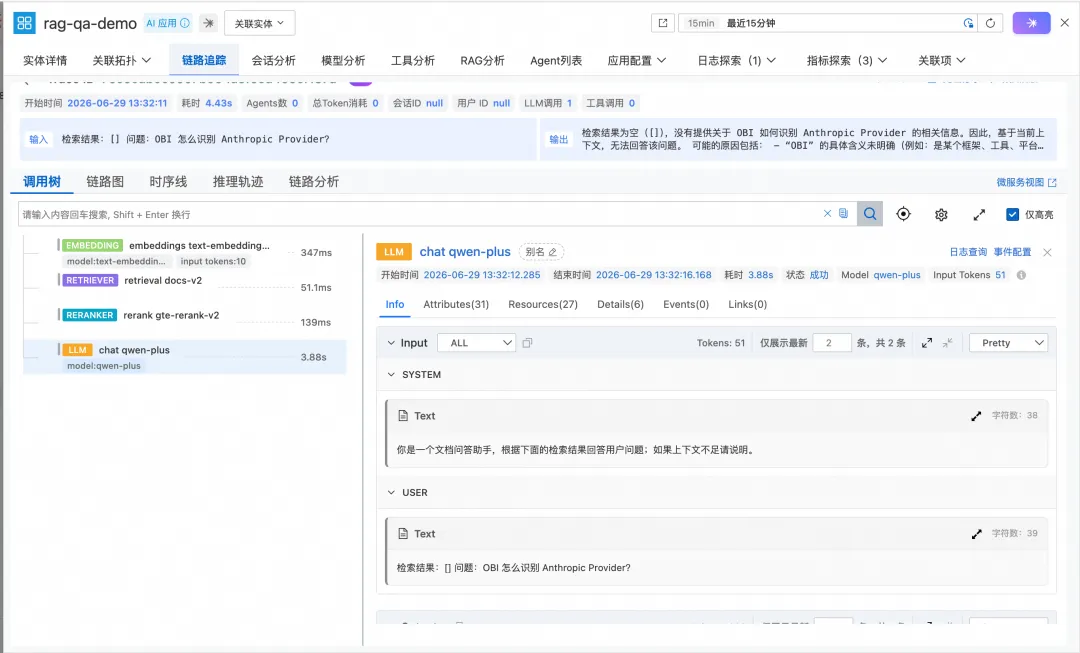
Task: Open the ALL role filter dropdown
Action: coord(477,342)
